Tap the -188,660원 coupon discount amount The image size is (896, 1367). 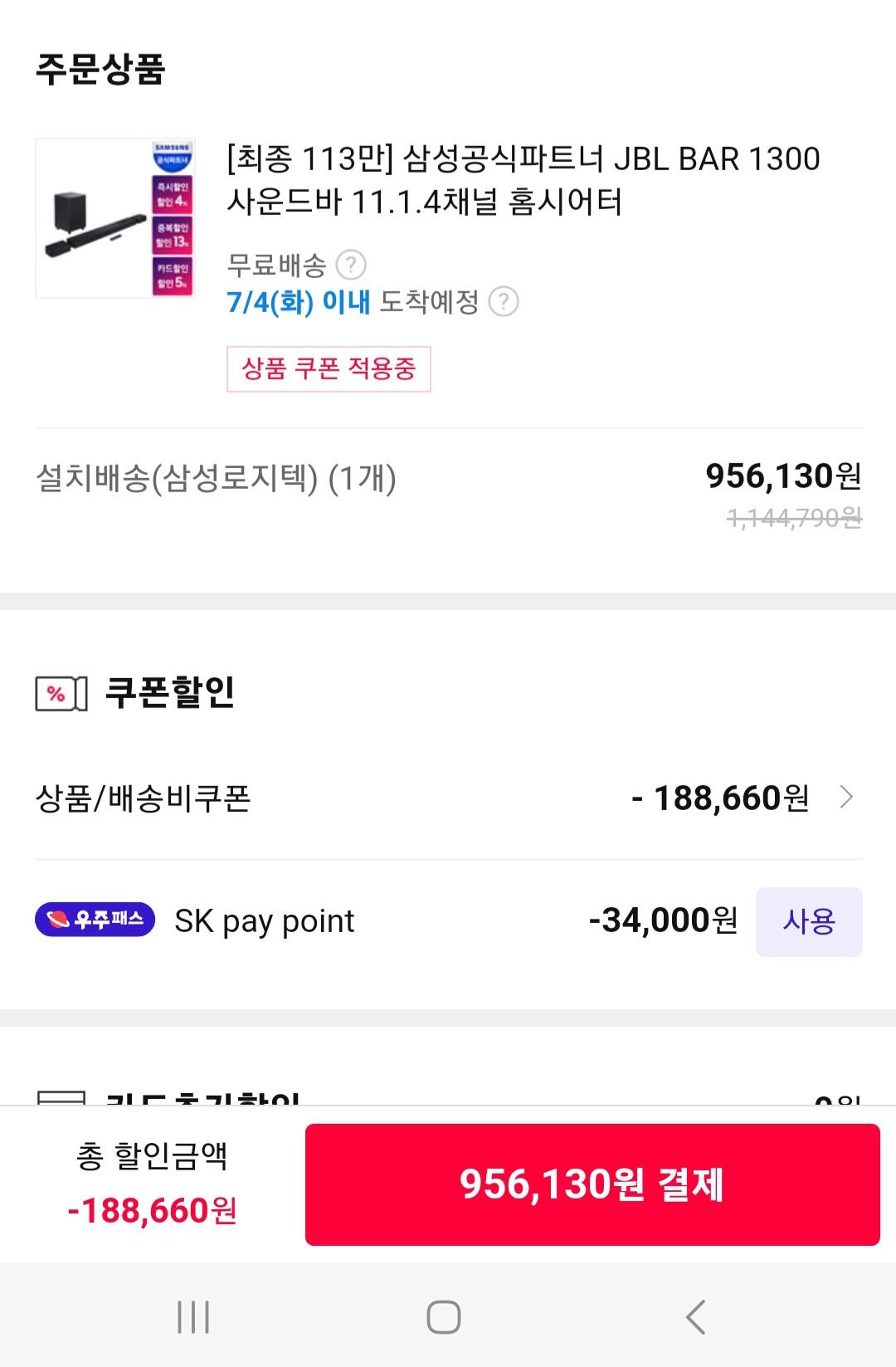coord(719,798)
